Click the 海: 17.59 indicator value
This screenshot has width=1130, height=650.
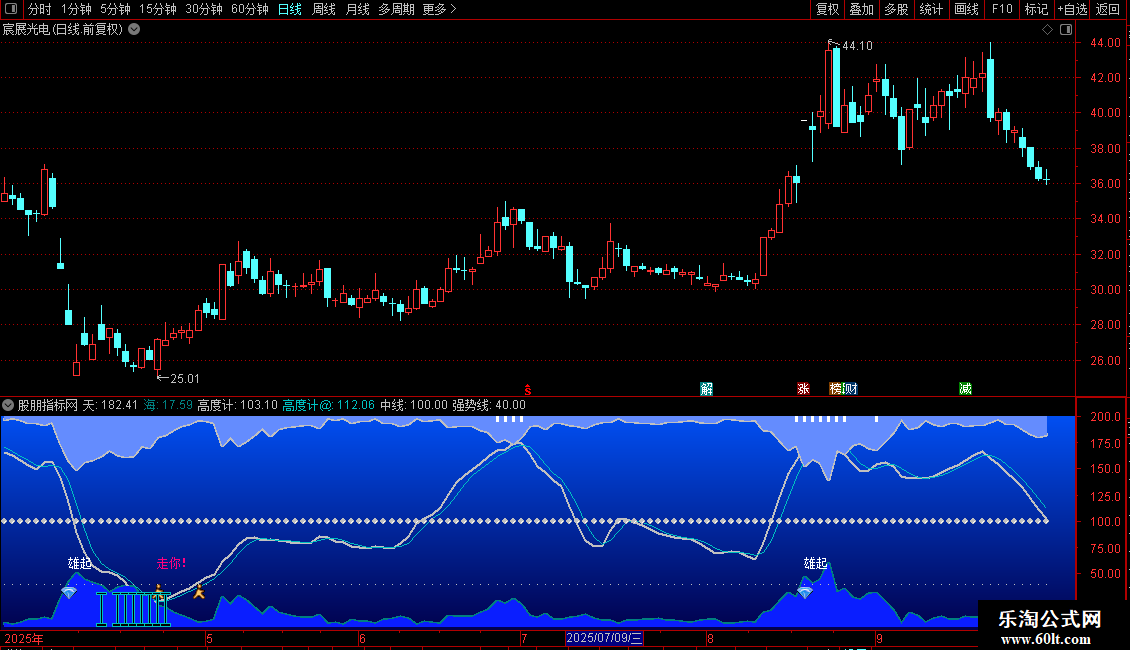click(168, 405)
